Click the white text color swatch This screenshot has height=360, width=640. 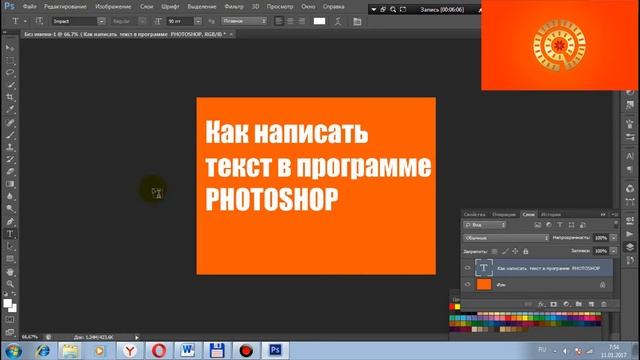pyautogui.click(x=319, y=21)
